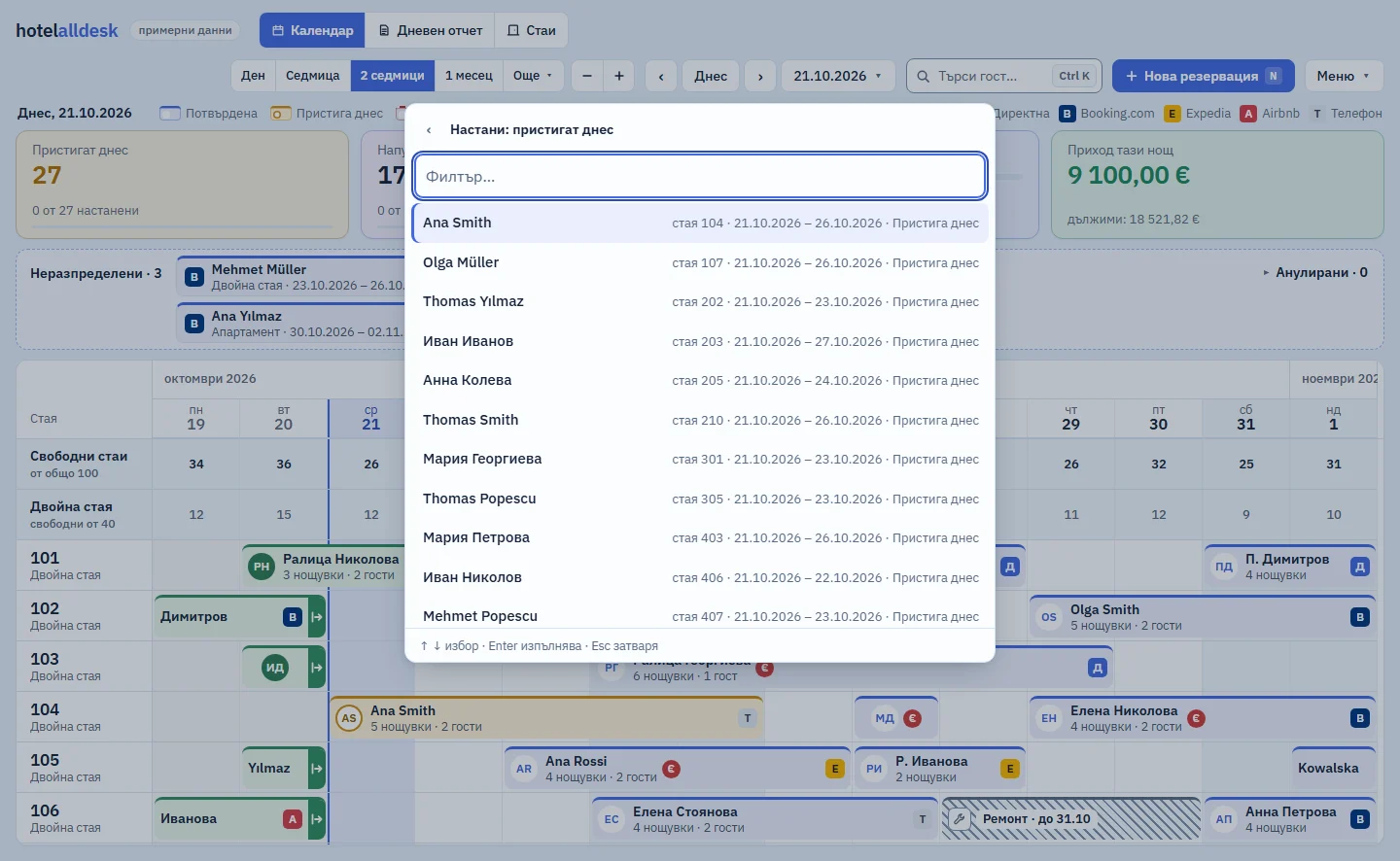This screenshot has height=861, width=1400.
Task: Go to previous period with left chevron
Action: 661,76
